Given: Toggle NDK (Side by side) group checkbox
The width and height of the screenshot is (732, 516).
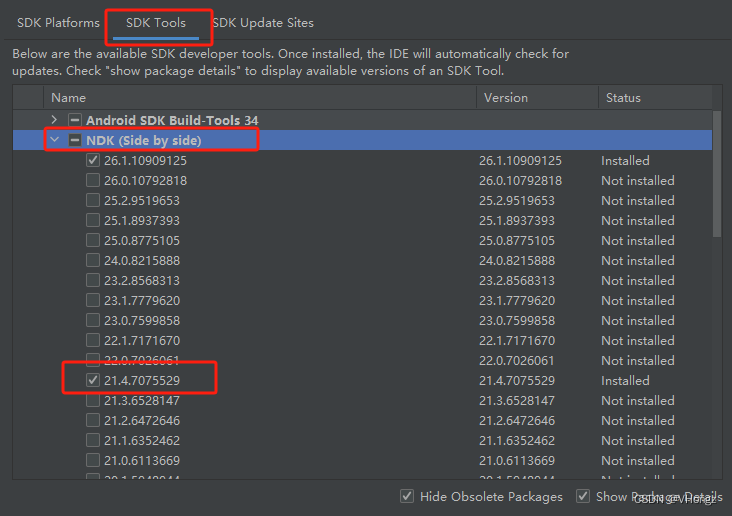Looking at the screenshot, I should click(x=75, y=140).
